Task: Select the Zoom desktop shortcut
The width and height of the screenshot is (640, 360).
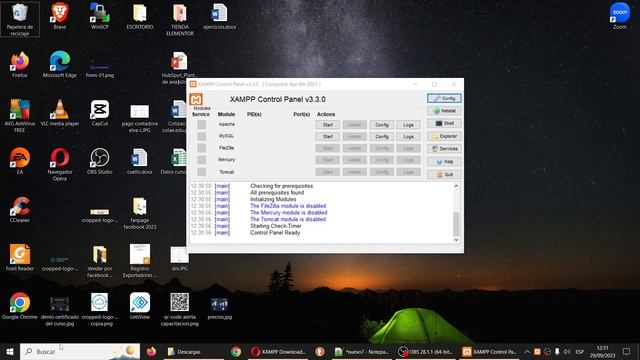Action: click(620, 16)
